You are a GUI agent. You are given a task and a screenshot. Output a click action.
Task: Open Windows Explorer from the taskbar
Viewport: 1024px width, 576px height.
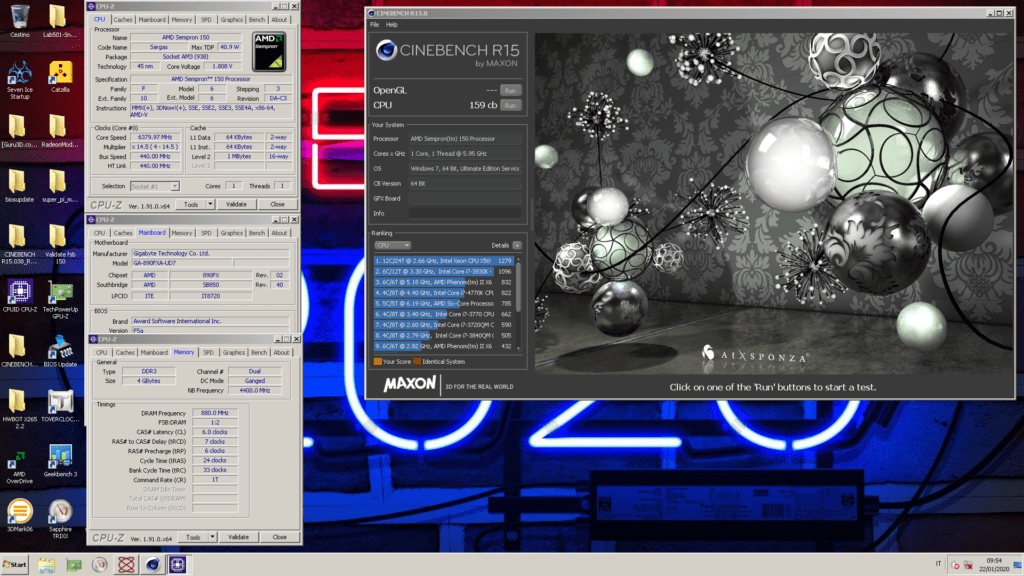click(x=46, y=565)
